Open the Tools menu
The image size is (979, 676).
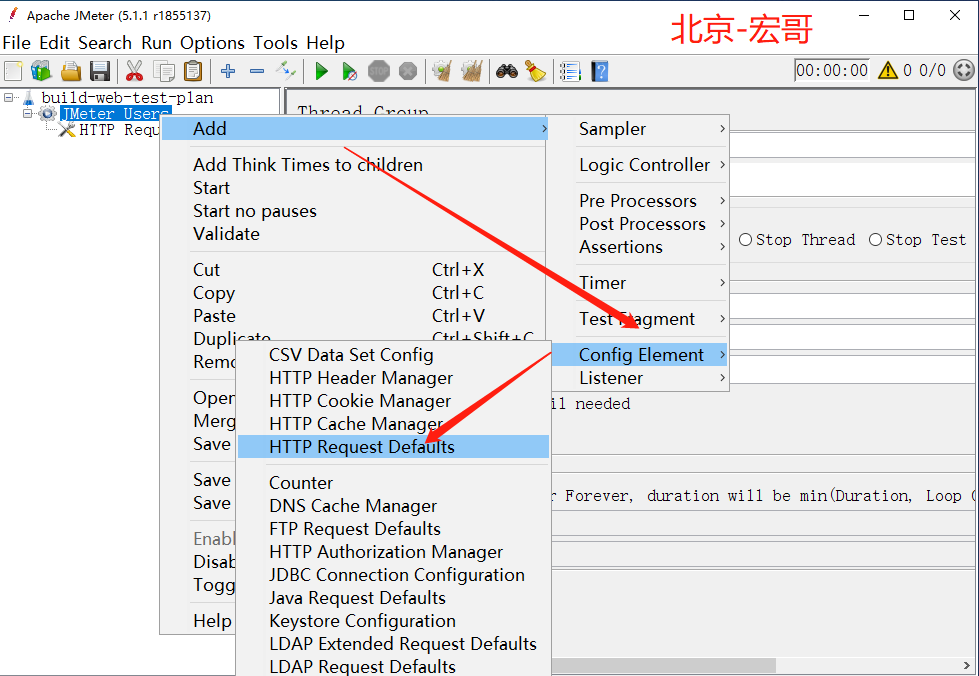point(275,43)
